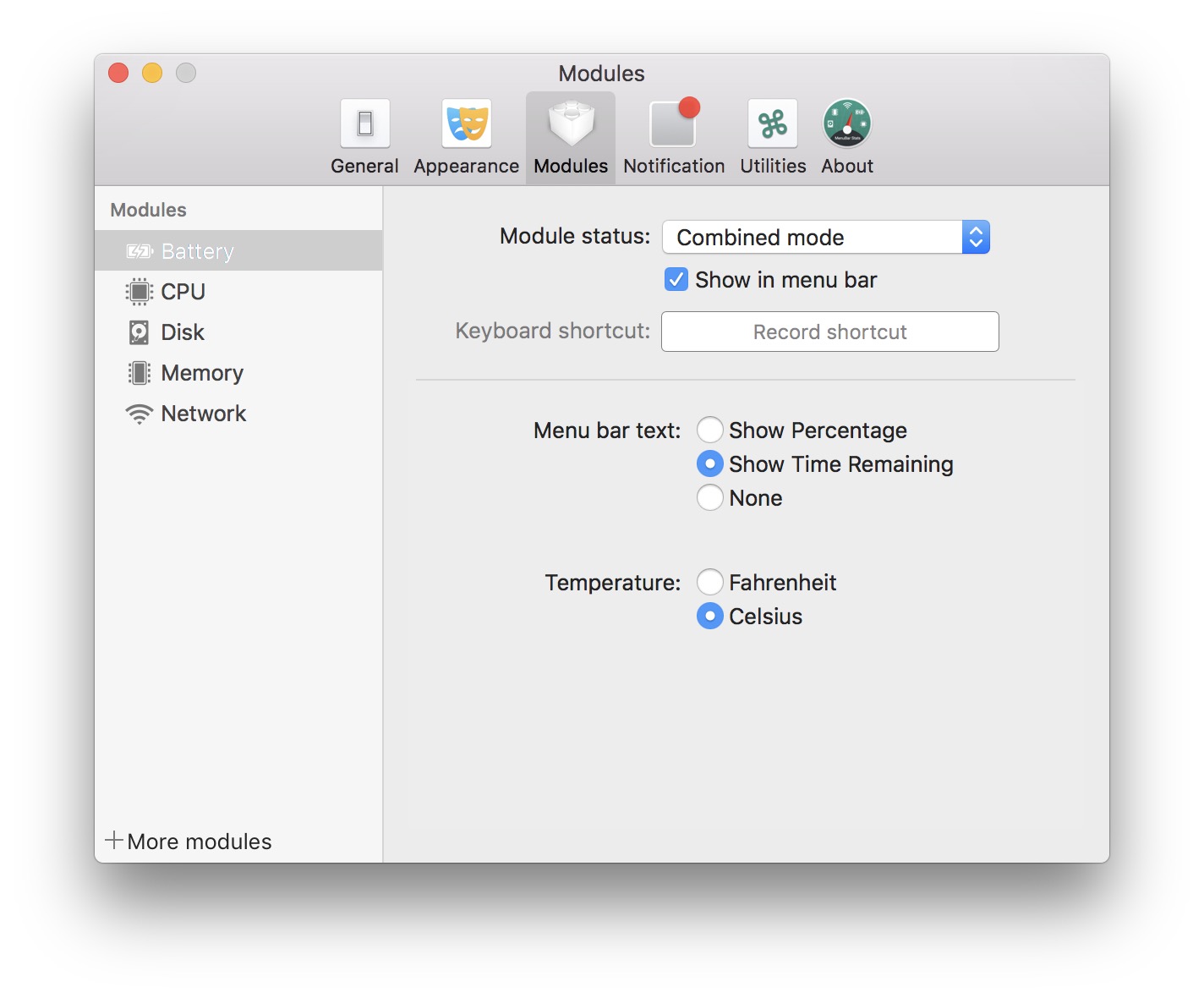Viewport: 1204px width, 998px height.
Task: Select the CPU module
Action: pyautogui.click(x=183, y=291)
